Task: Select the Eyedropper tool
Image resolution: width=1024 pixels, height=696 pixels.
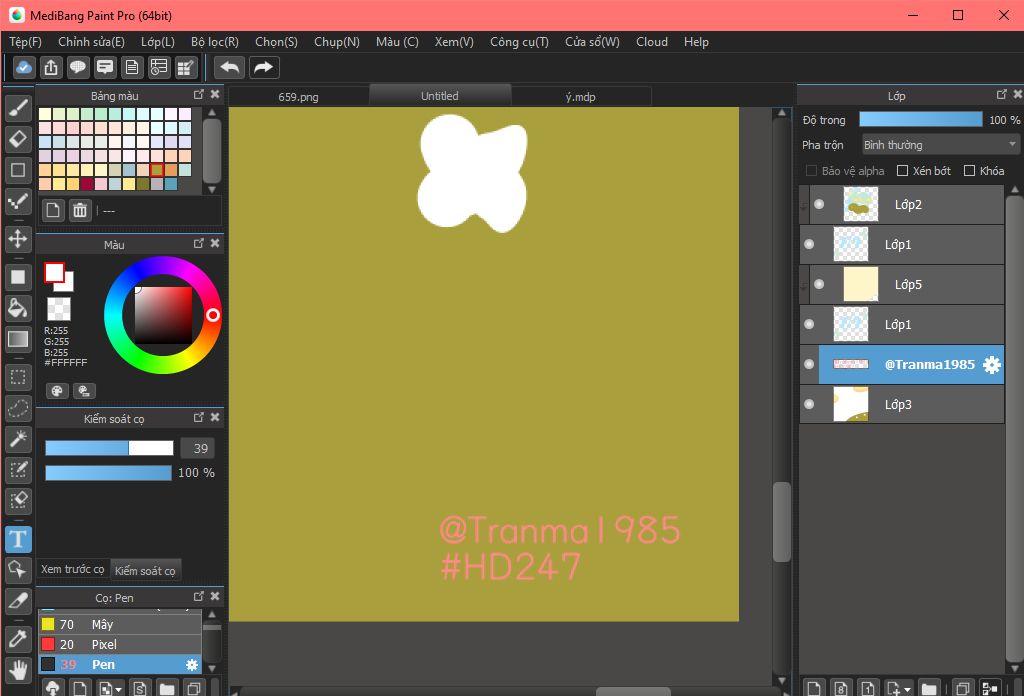Action: (18, 638)
